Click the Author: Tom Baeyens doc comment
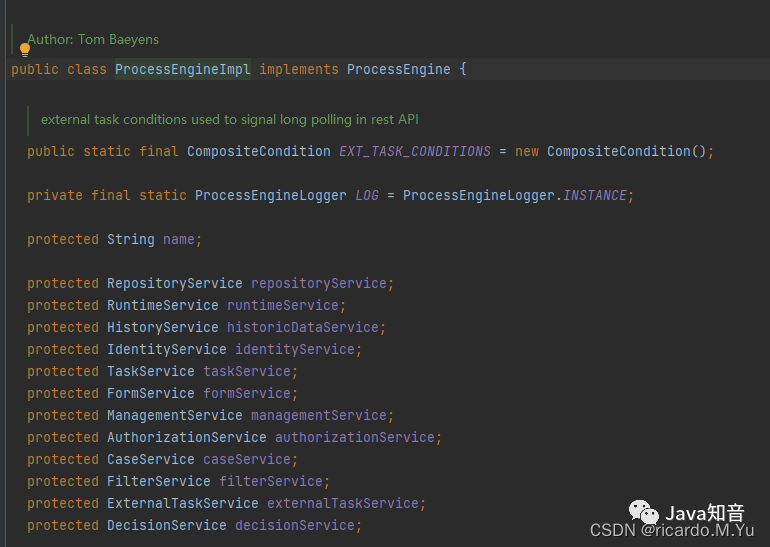770x547 pixels. click(x=93, y=39)
